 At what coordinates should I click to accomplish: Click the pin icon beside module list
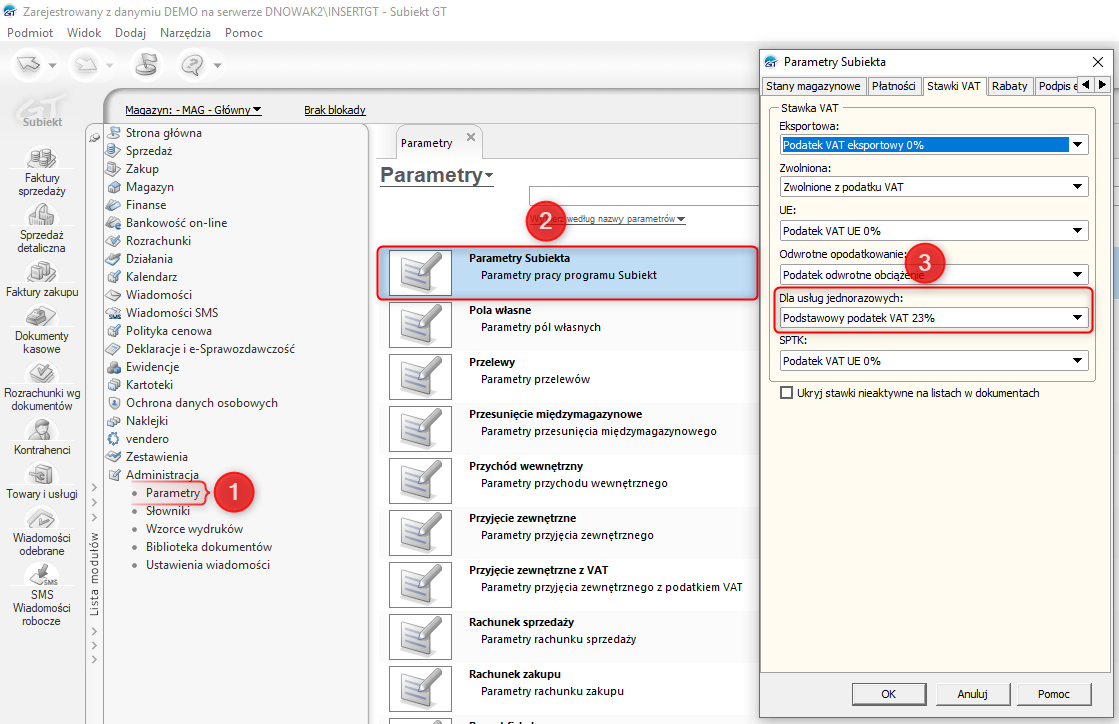click(x=94, y=137)
